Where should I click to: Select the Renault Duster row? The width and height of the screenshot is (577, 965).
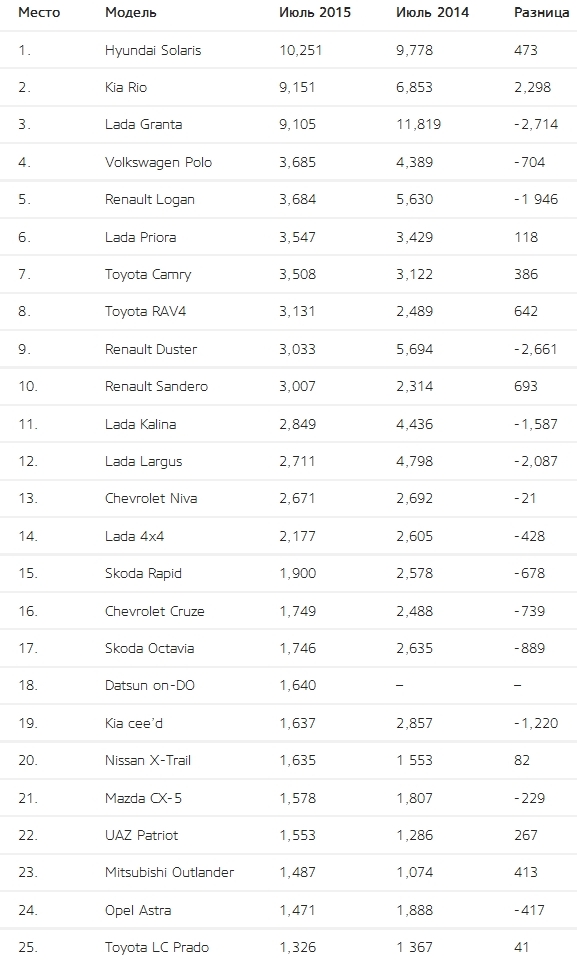click(288, 349)
